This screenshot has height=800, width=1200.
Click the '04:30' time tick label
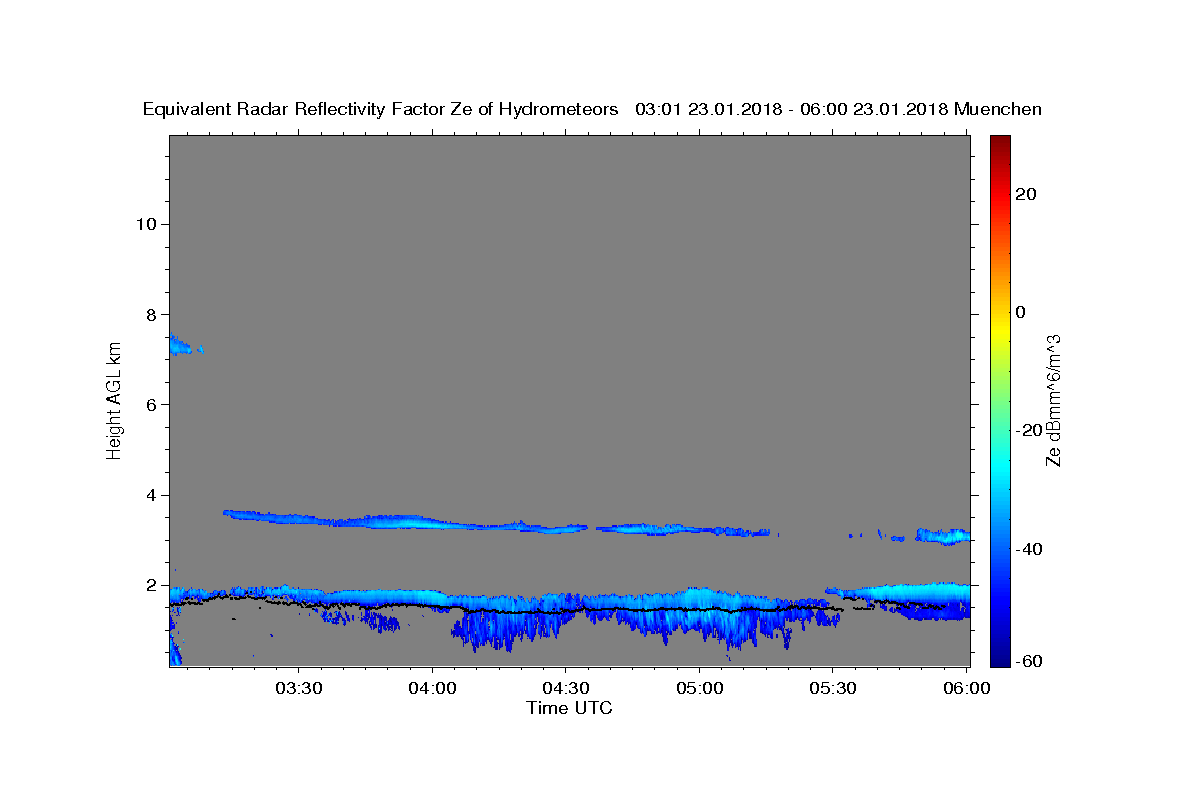click(565, 689)
